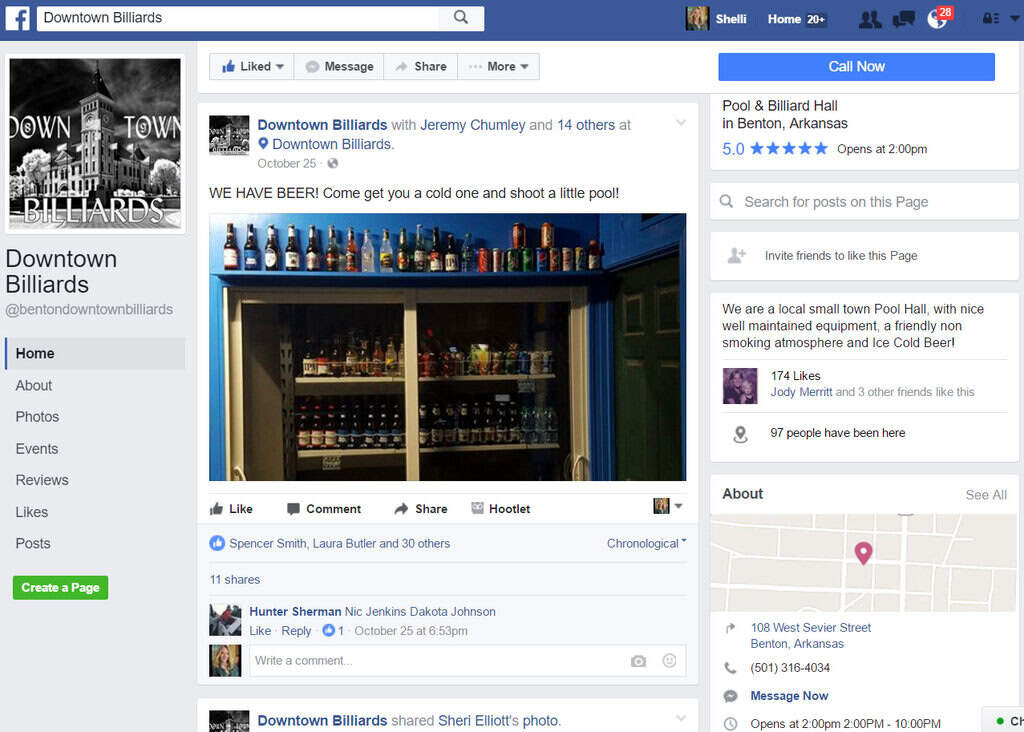Click the search magnifier button
Image resolution: width=1024 pixels, height=732 pixels.
[x=461, y=18]
